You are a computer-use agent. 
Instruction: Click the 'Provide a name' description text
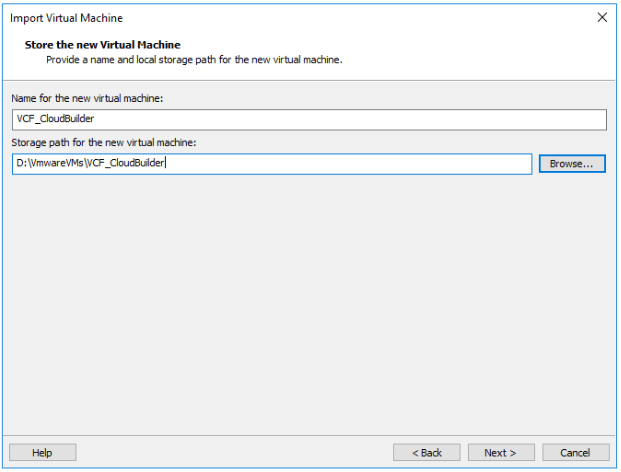tap(194, 60)
